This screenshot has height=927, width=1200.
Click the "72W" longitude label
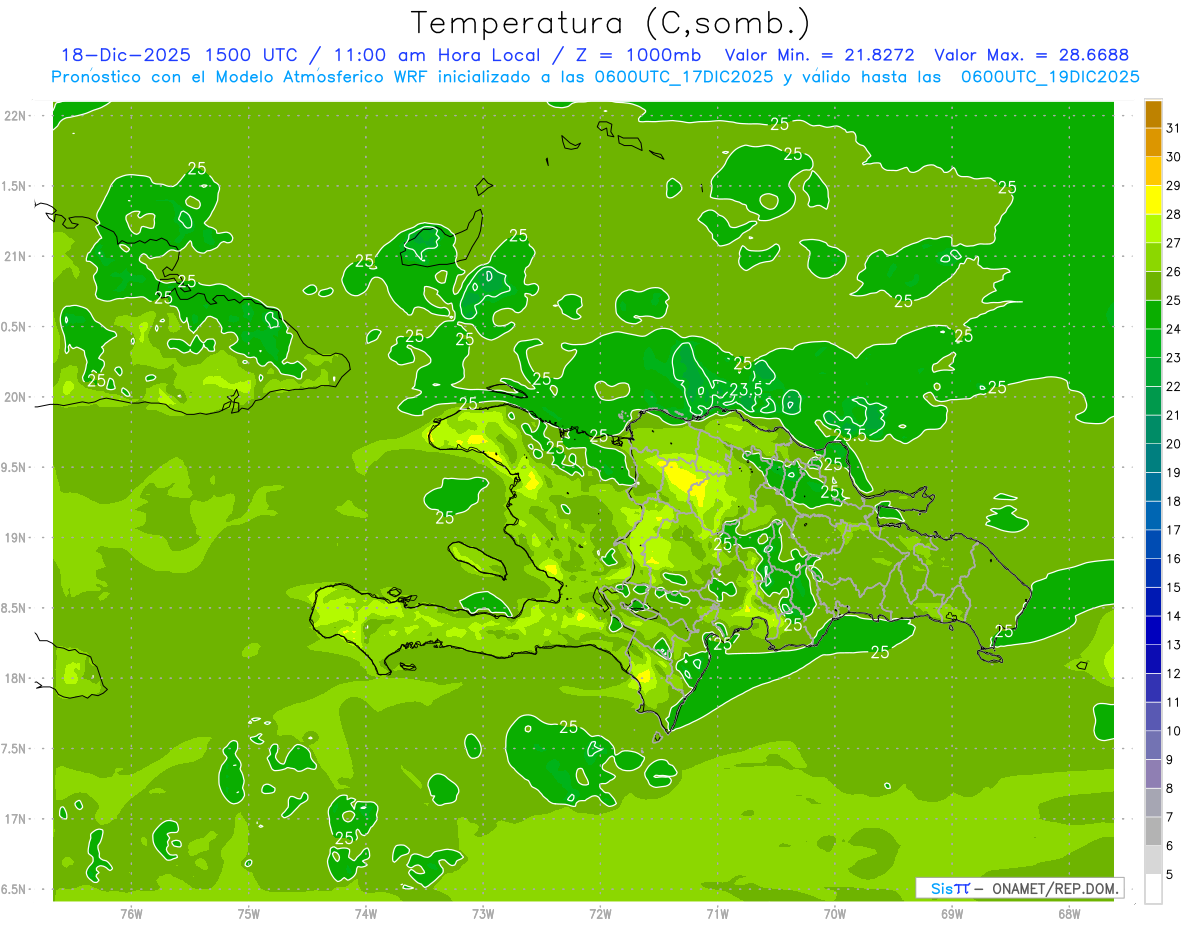pyautogui.click(x=600, y=914)
